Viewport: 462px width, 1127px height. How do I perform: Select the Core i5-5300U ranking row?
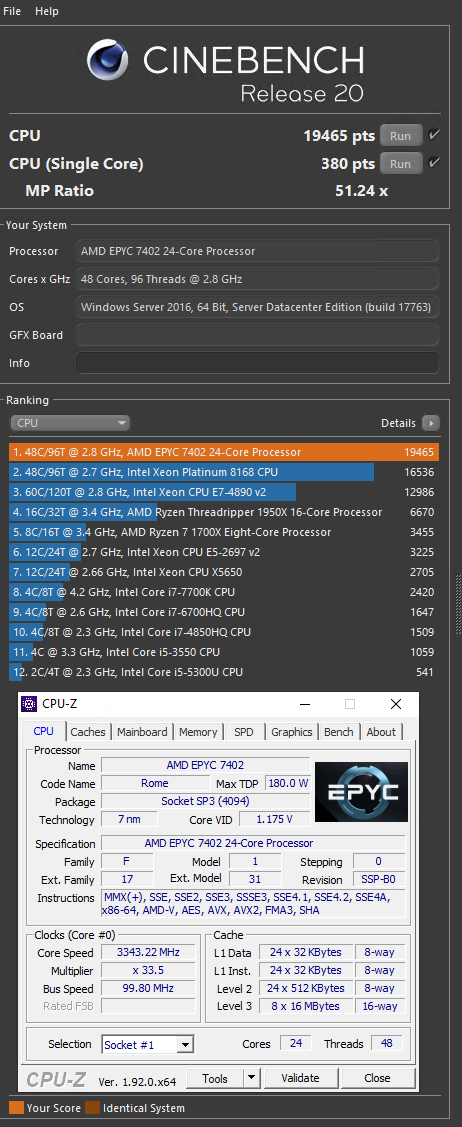(x=223, y=672)
